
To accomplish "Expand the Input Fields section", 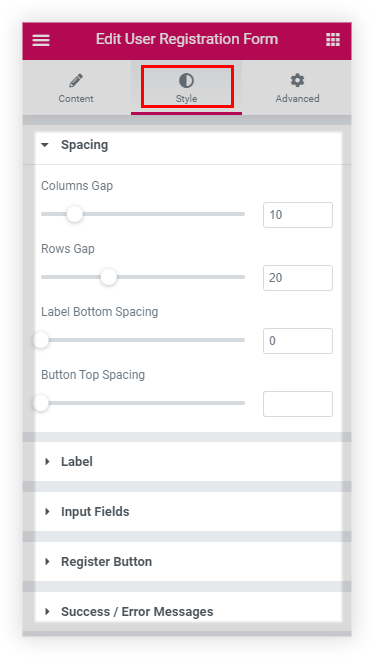I will [x=187, y=511].
